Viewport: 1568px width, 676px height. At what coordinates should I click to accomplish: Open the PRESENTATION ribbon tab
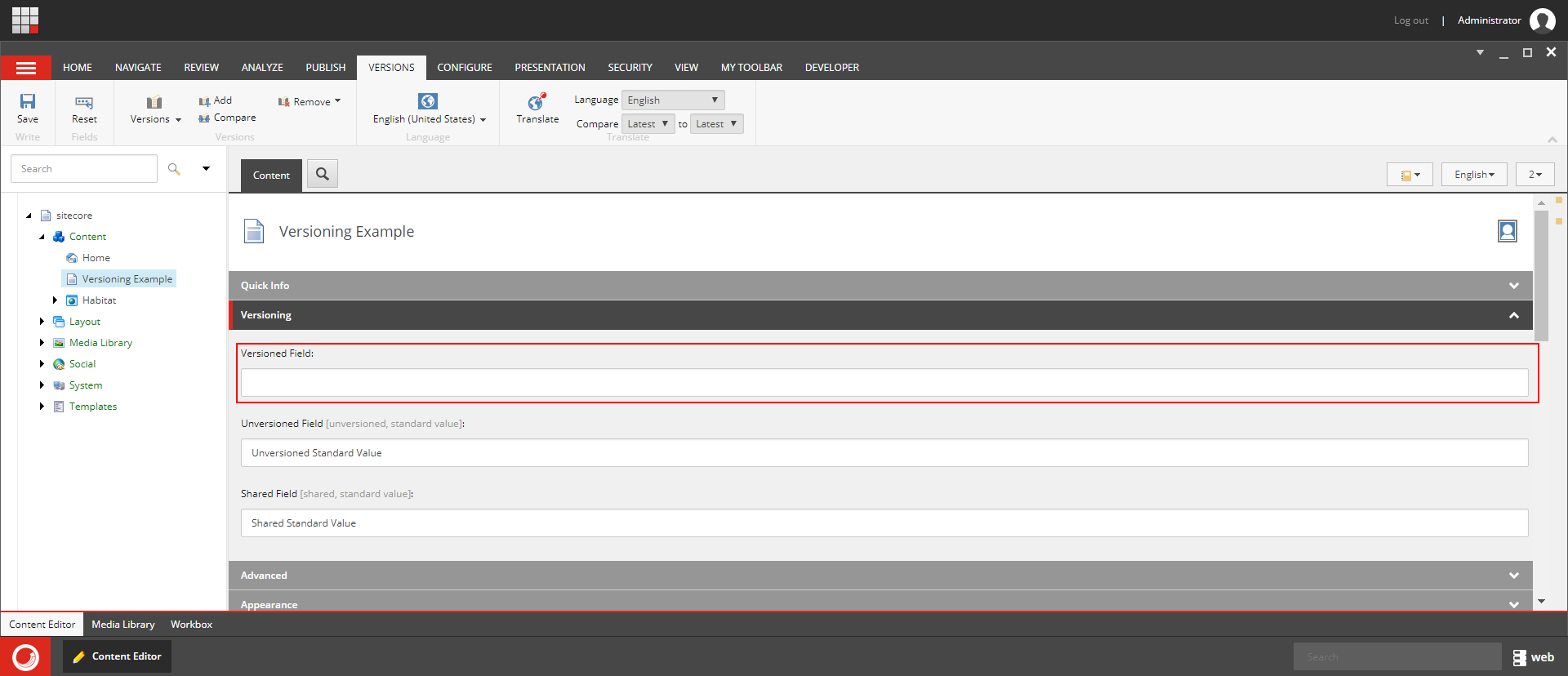550,68
